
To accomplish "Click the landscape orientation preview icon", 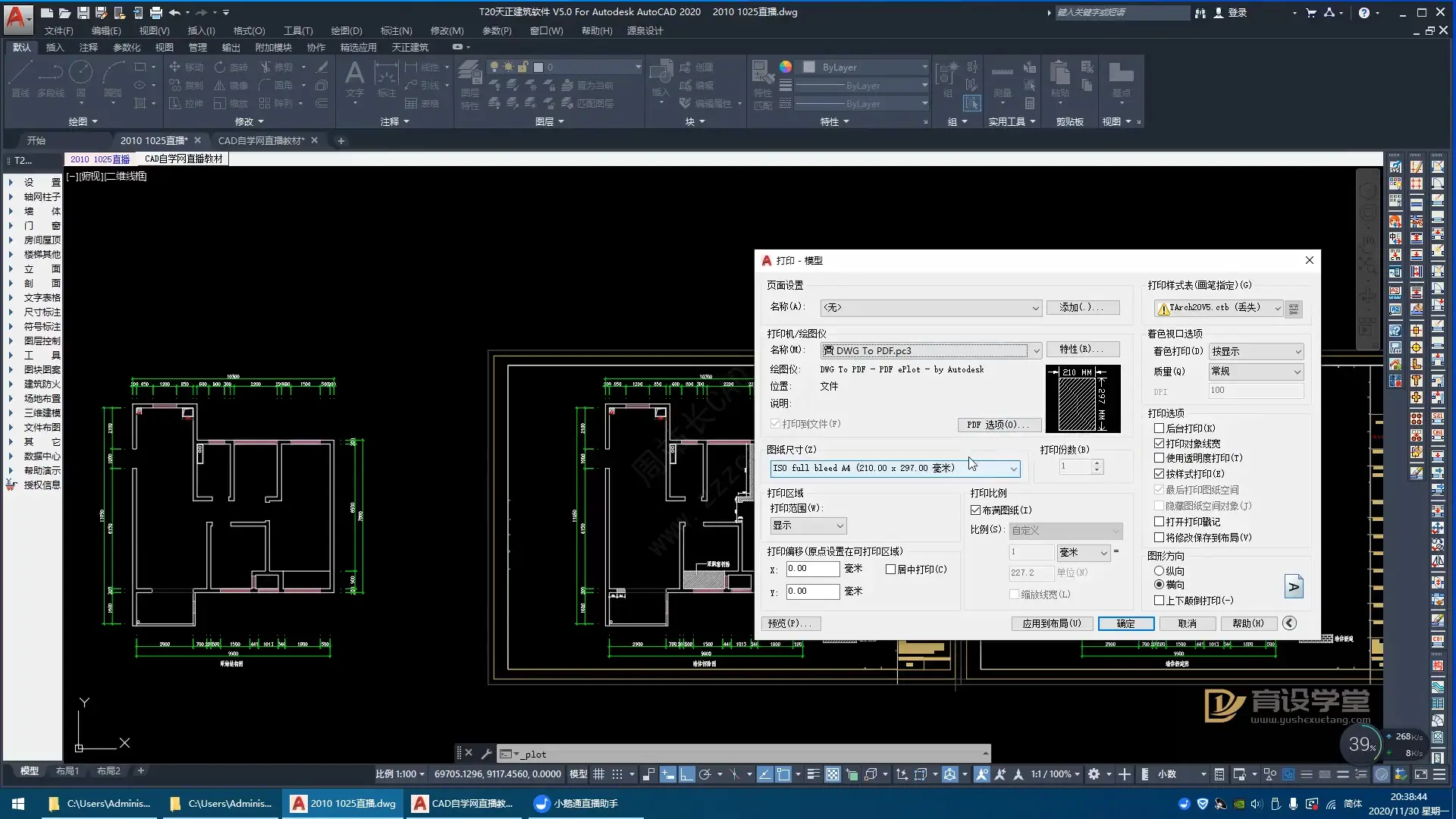I will tap(1294, 586).
